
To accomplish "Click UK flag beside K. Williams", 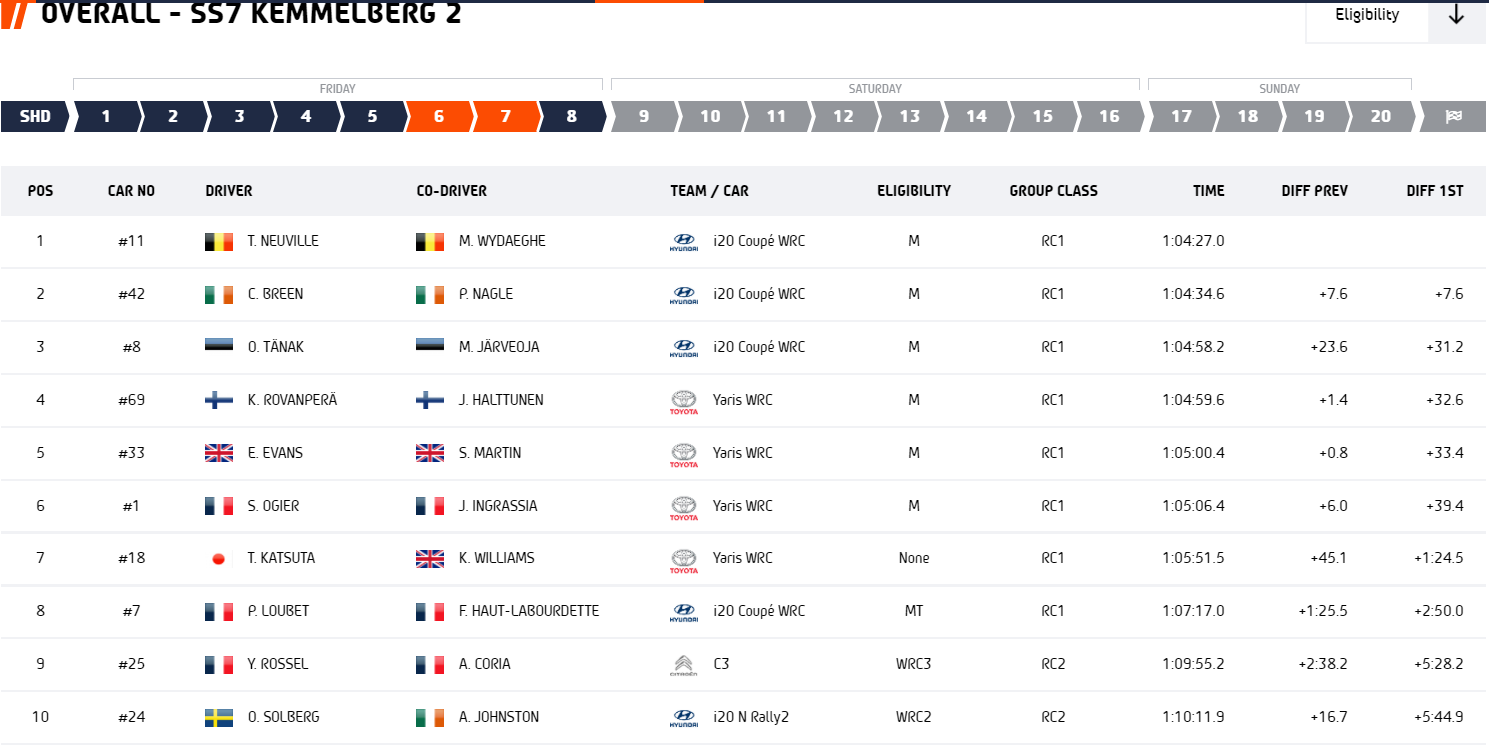I will 430,558.
